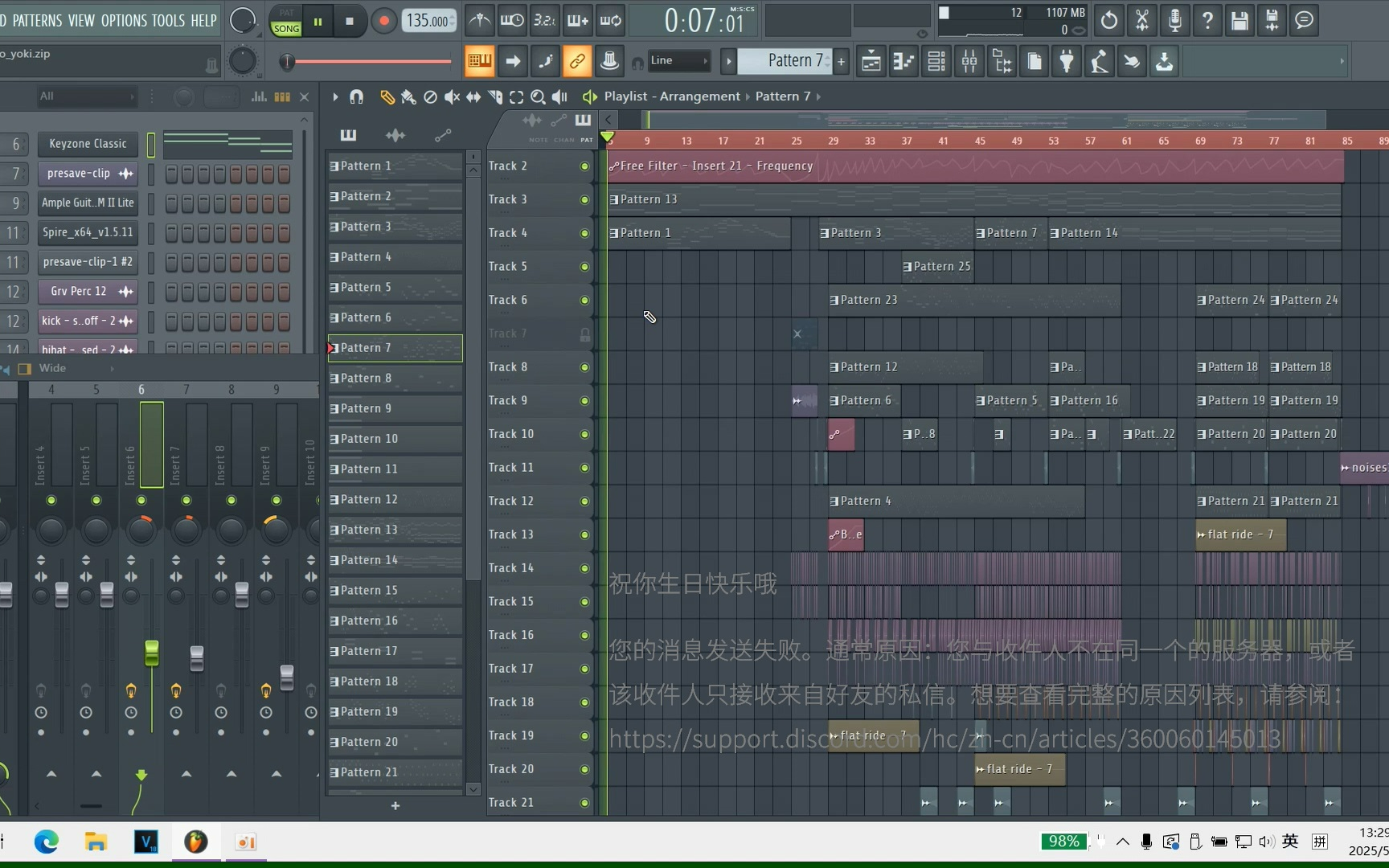Click the Save project icon
1389x868 pixels.
coord(1239,21)
